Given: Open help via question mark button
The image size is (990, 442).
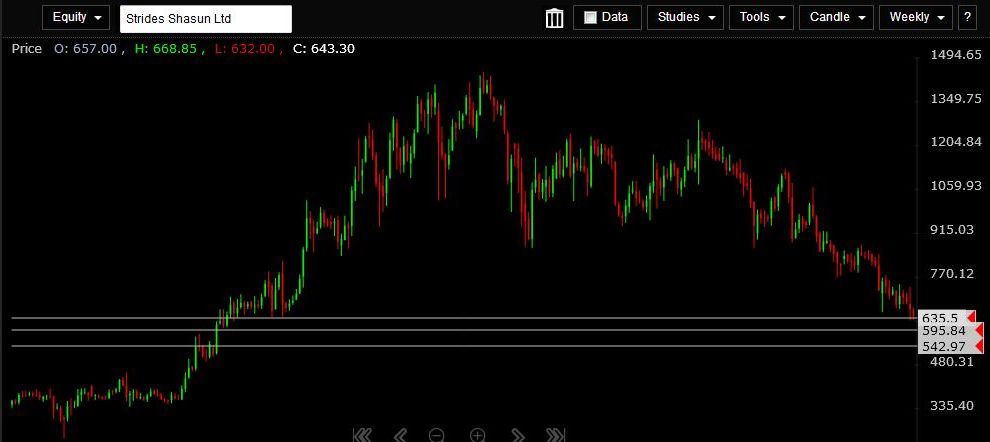Looking at the screenshot, I should [x=967, y=17].
